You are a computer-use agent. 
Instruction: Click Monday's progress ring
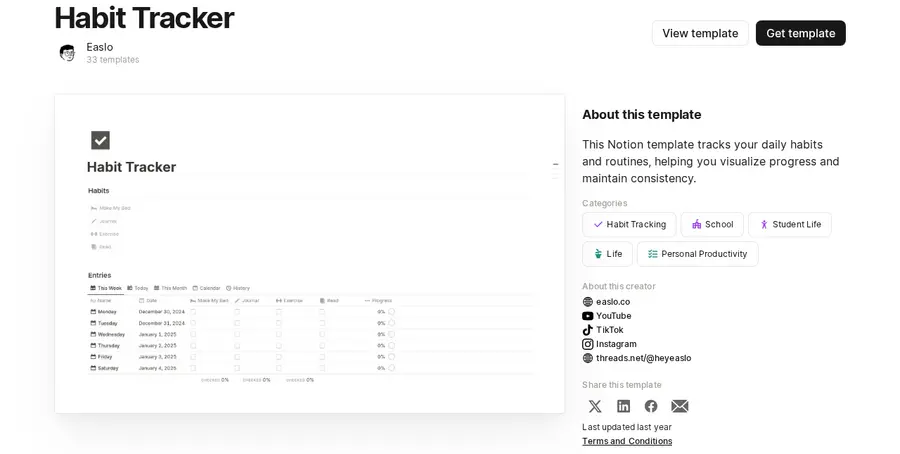pyautogui.click(x=391, y=312)
